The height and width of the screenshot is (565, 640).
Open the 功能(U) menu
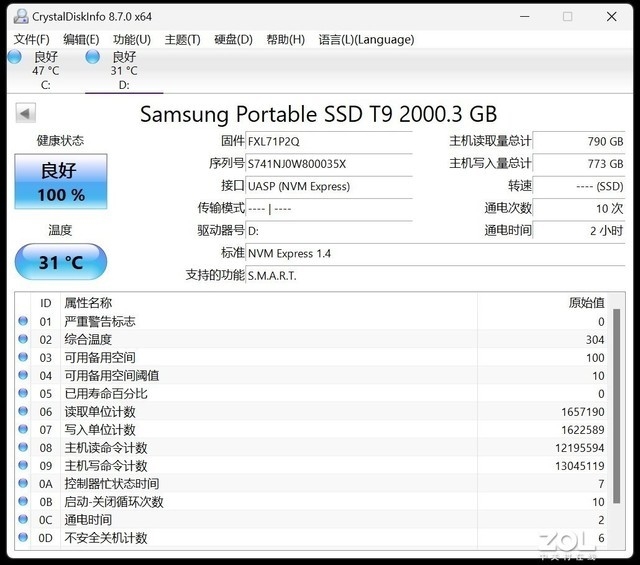132,39
